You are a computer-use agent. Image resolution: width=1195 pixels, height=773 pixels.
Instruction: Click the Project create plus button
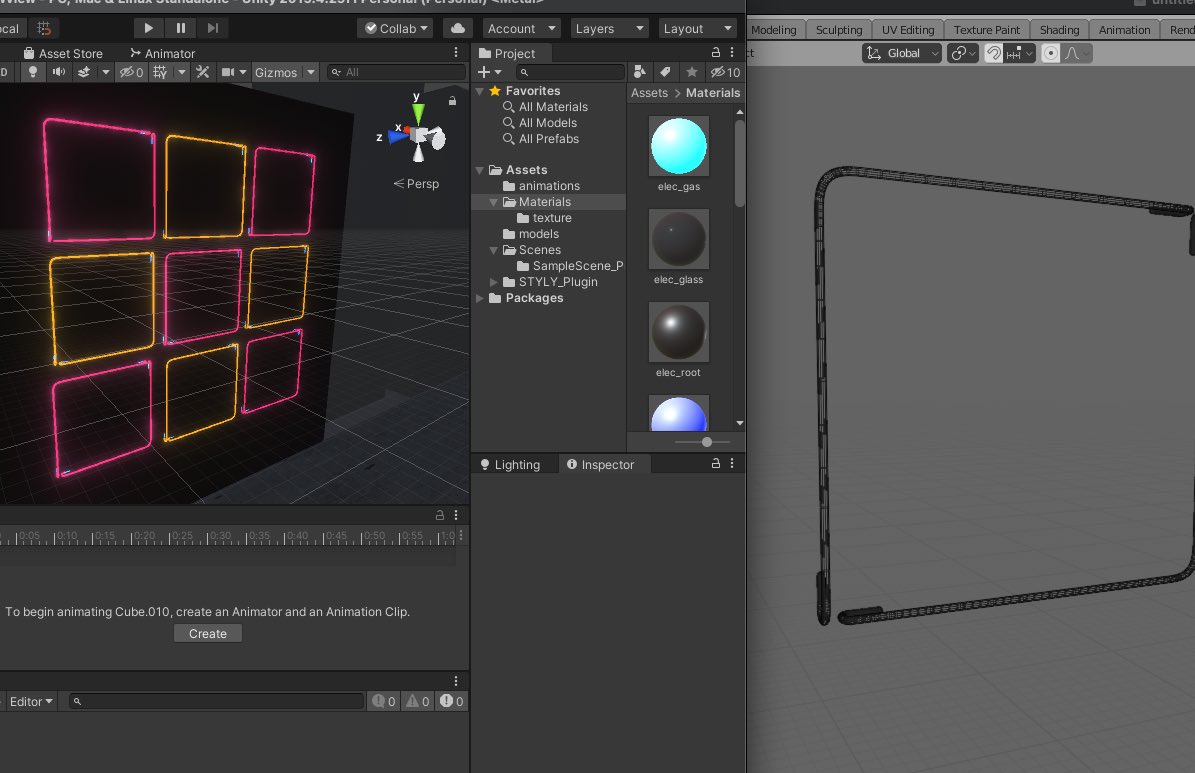[x=489, y=72]
